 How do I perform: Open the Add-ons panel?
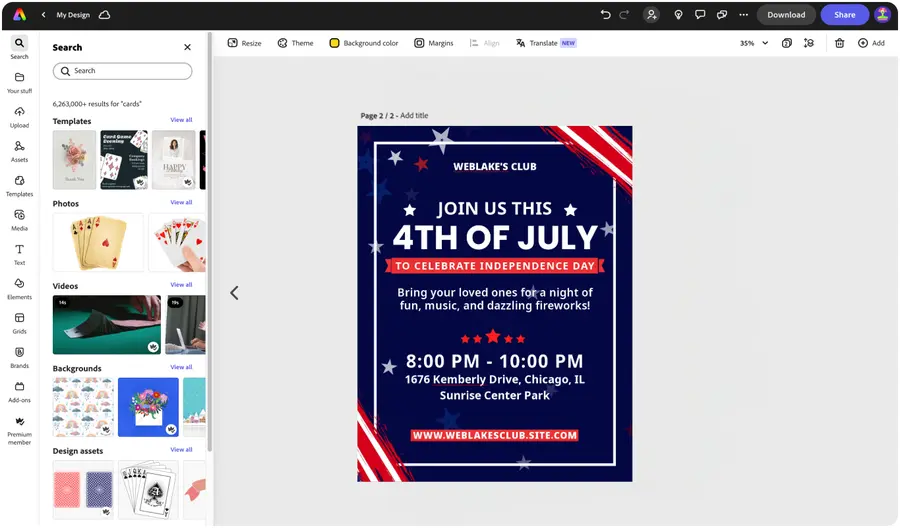(20, 392)
